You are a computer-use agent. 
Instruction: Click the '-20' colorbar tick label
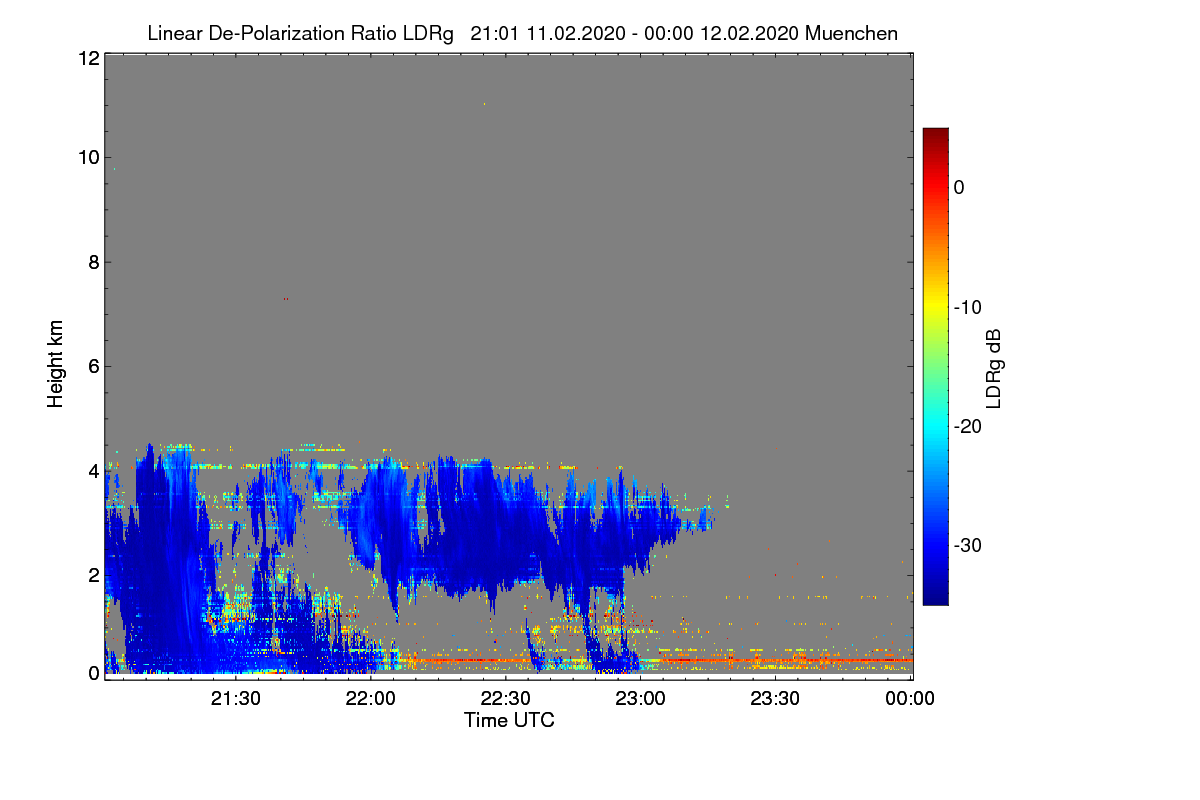[967, 426]
